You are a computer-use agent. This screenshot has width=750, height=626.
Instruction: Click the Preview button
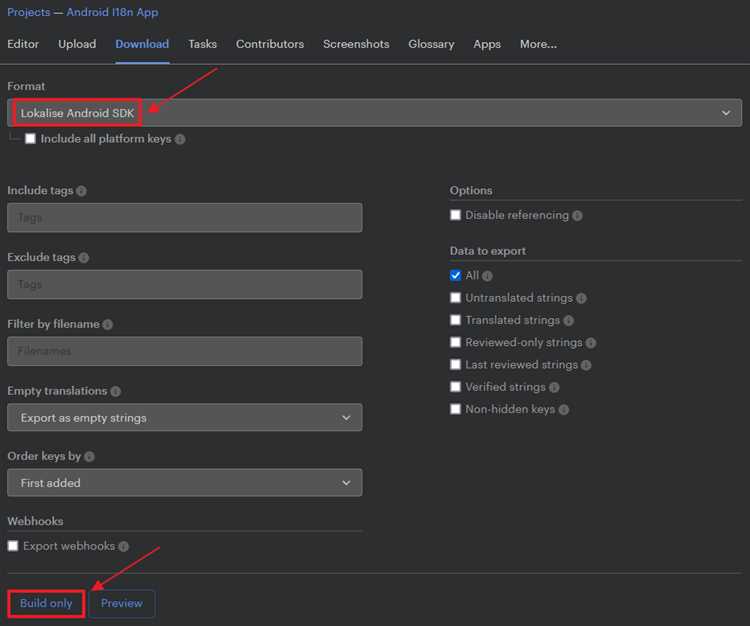click(121, 604)
